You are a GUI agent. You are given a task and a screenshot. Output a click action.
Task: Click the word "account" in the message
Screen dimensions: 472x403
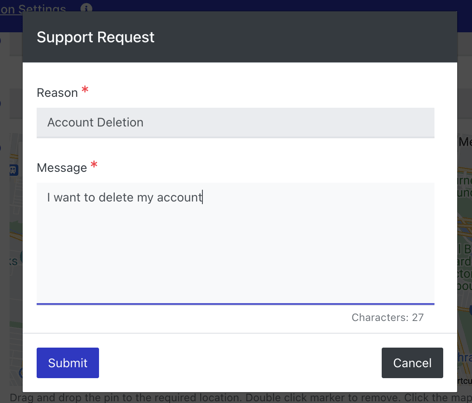(179, 197)
